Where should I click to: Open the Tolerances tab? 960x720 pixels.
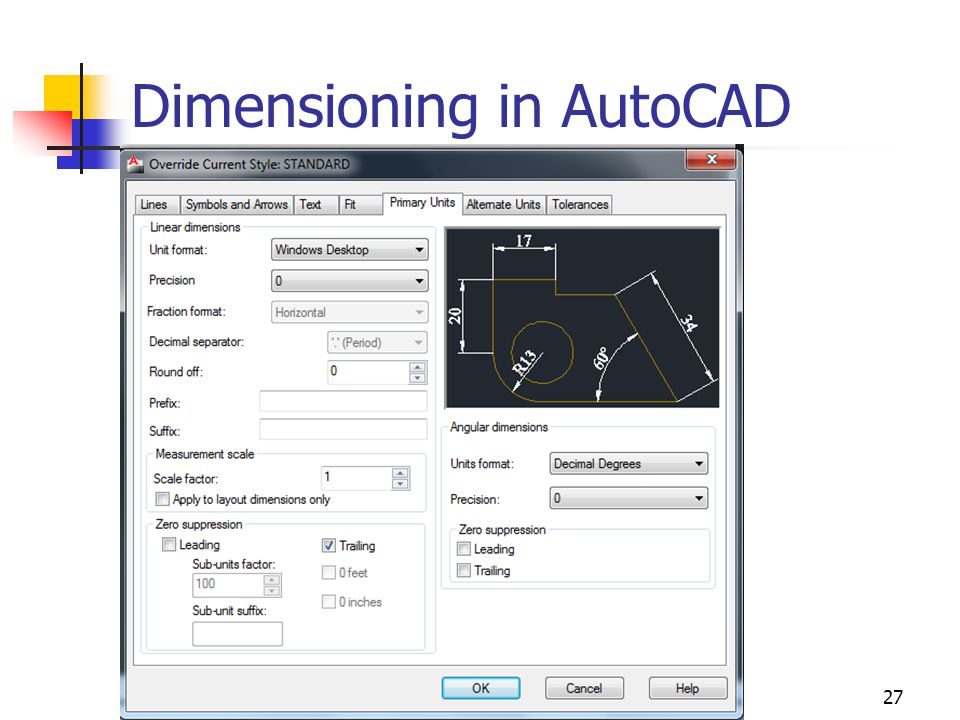pos(580,204)
